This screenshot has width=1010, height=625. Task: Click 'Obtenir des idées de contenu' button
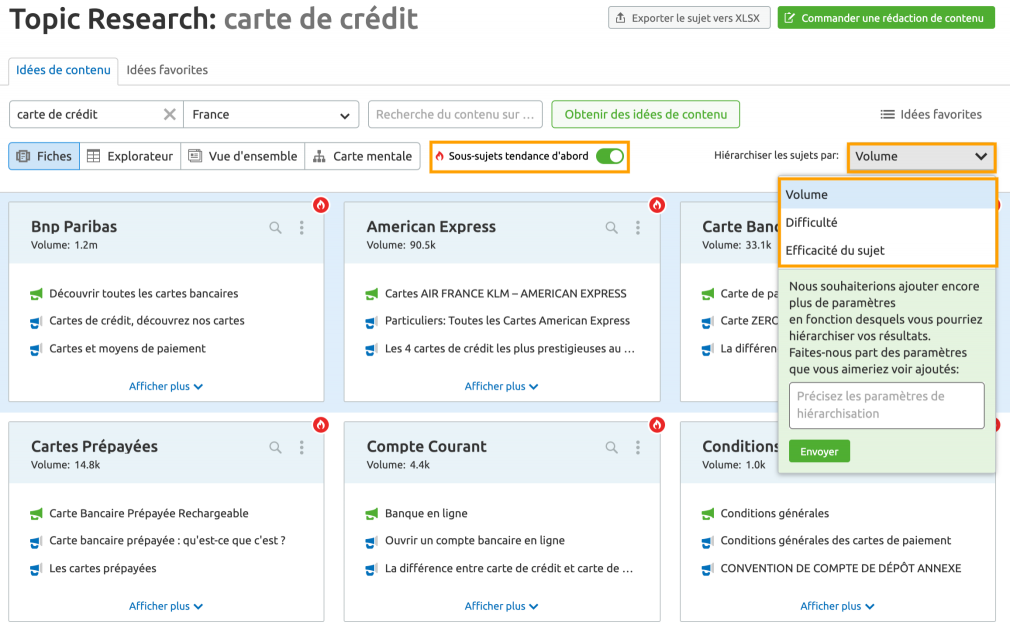645,115
